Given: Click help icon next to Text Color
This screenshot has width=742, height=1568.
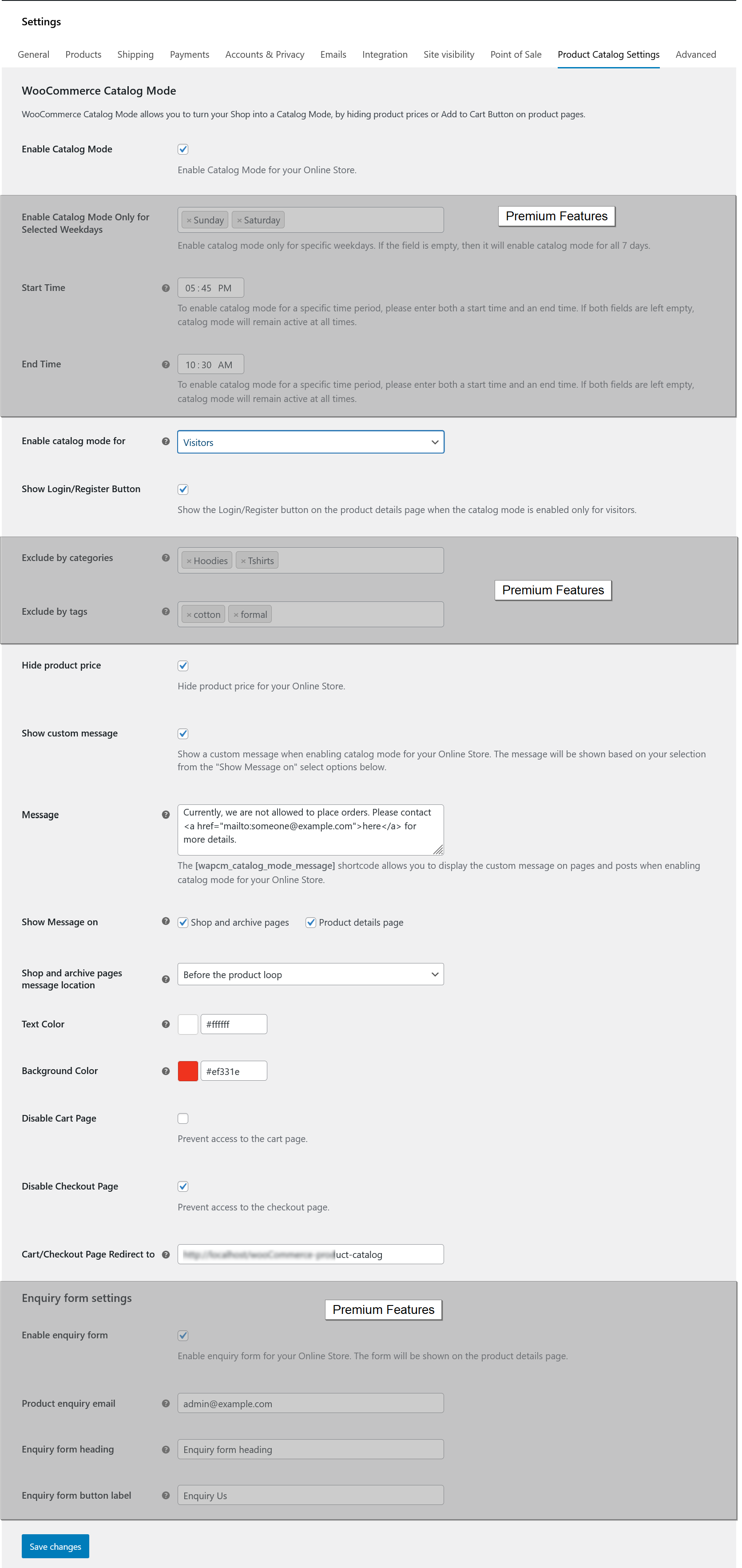Looking at the screenshot, I should pos(166,1024).
